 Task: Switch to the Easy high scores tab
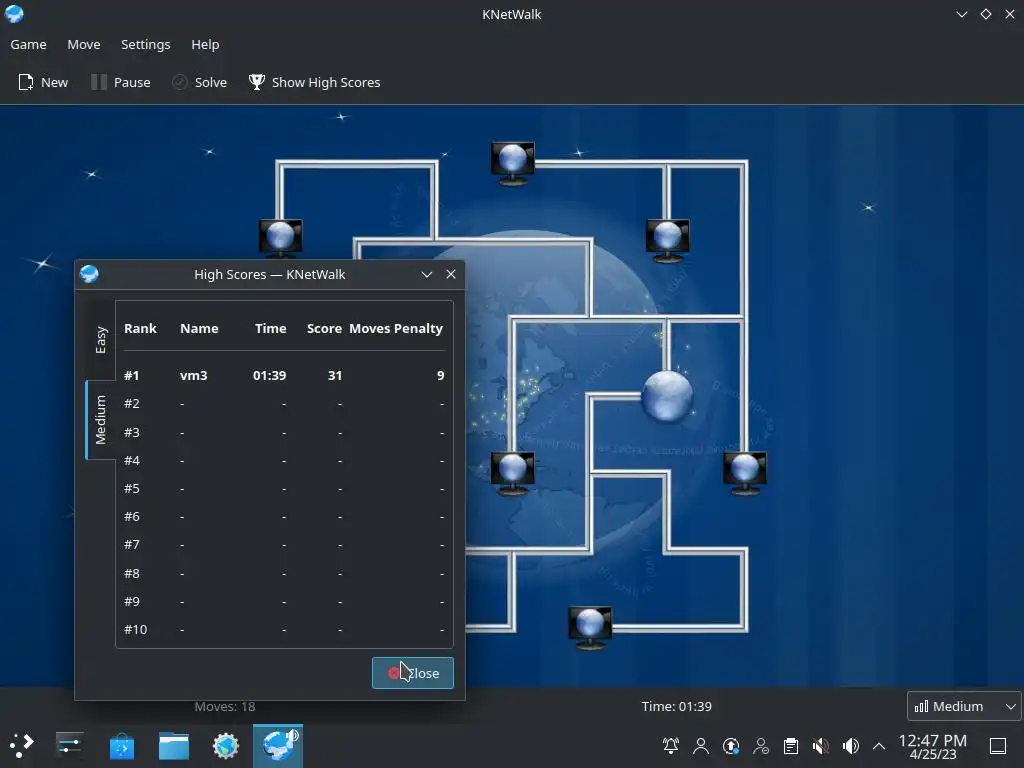click(101, 340)
